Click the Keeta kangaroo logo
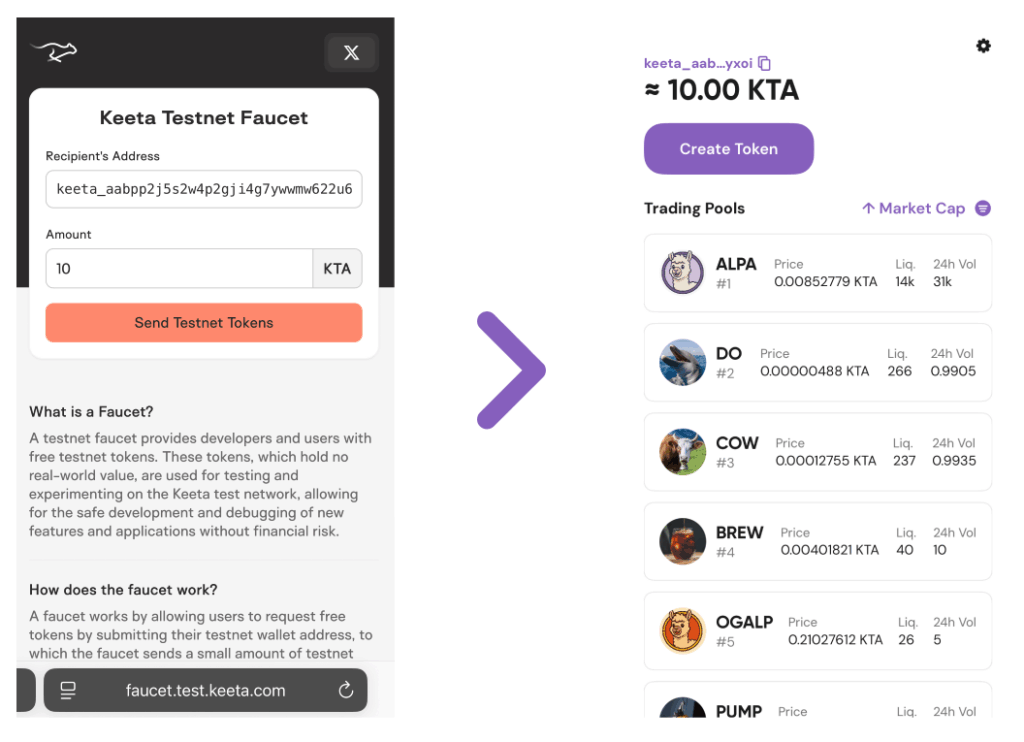This screenshot has width=1024, height=742. pyautogui.click(x=54, y=52)
